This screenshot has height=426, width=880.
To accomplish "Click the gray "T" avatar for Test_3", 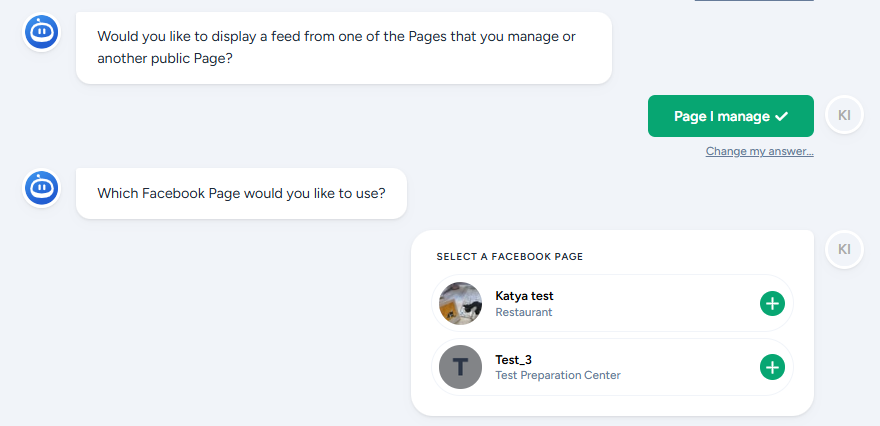I will point(460,367).
